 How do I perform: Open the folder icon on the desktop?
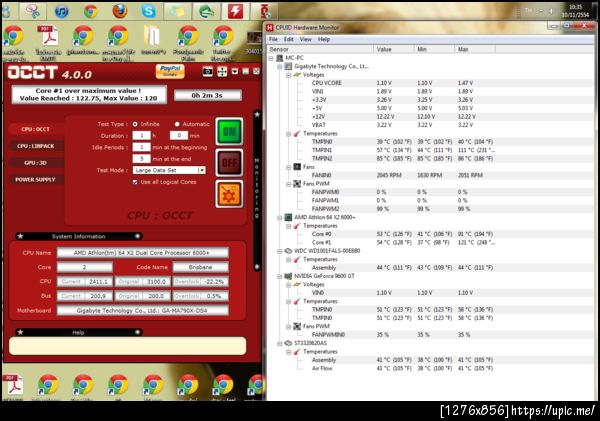pos(152,37)
